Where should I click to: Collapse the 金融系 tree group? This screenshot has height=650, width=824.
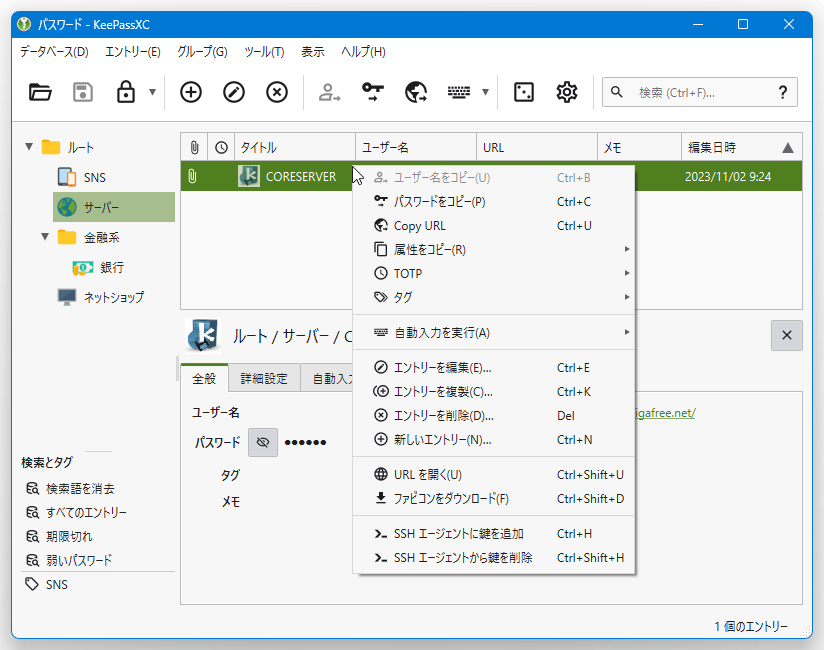(45, 237)
